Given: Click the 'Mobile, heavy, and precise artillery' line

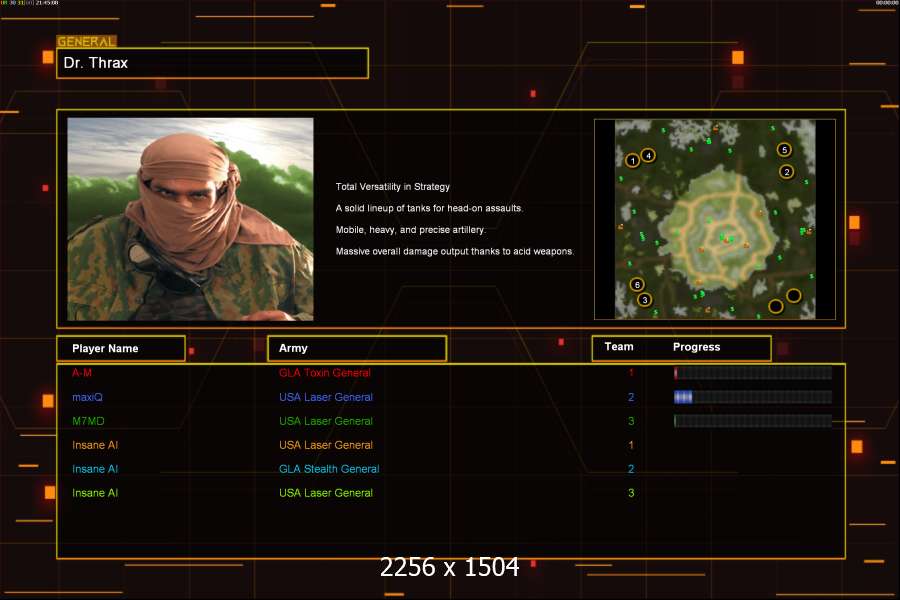Looking at the screenshot, I should (410, 230).
